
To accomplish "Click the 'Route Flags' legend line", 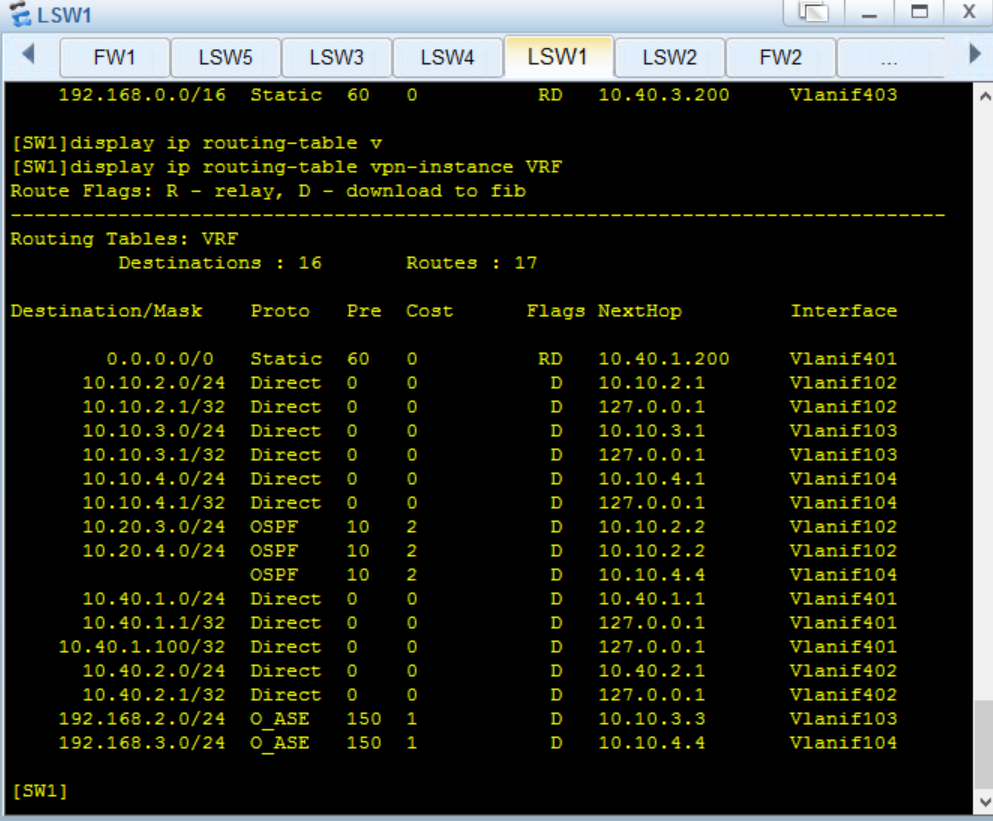I will (268, 191).
